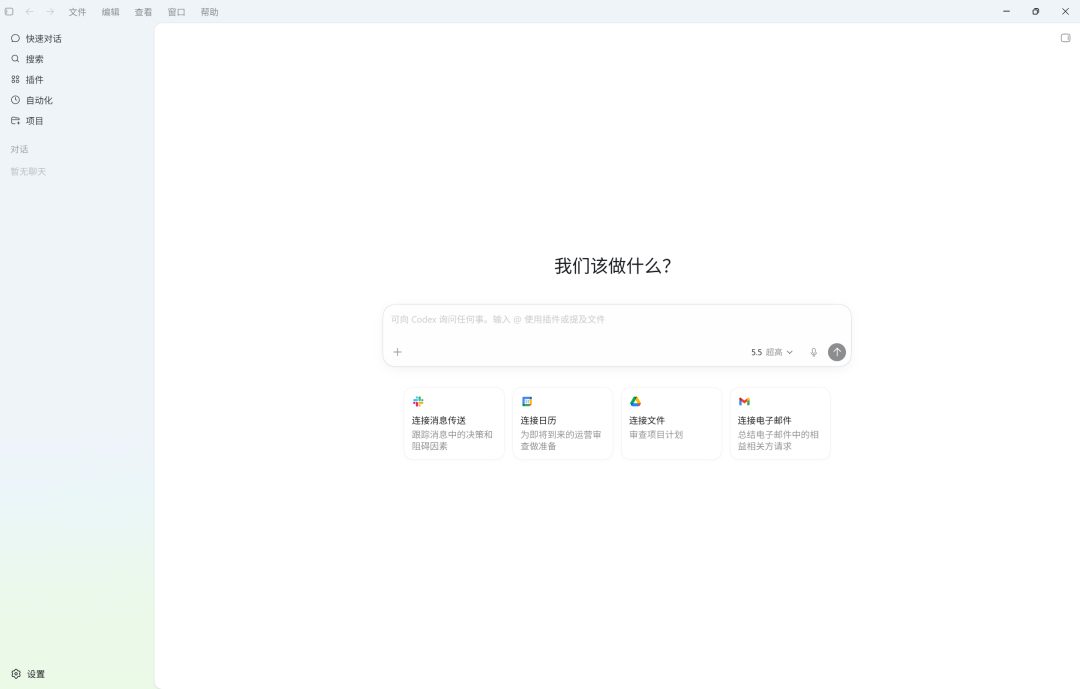Open the 文件 menu
This screenshot has width=1080, height=689.
coord(77,12)
